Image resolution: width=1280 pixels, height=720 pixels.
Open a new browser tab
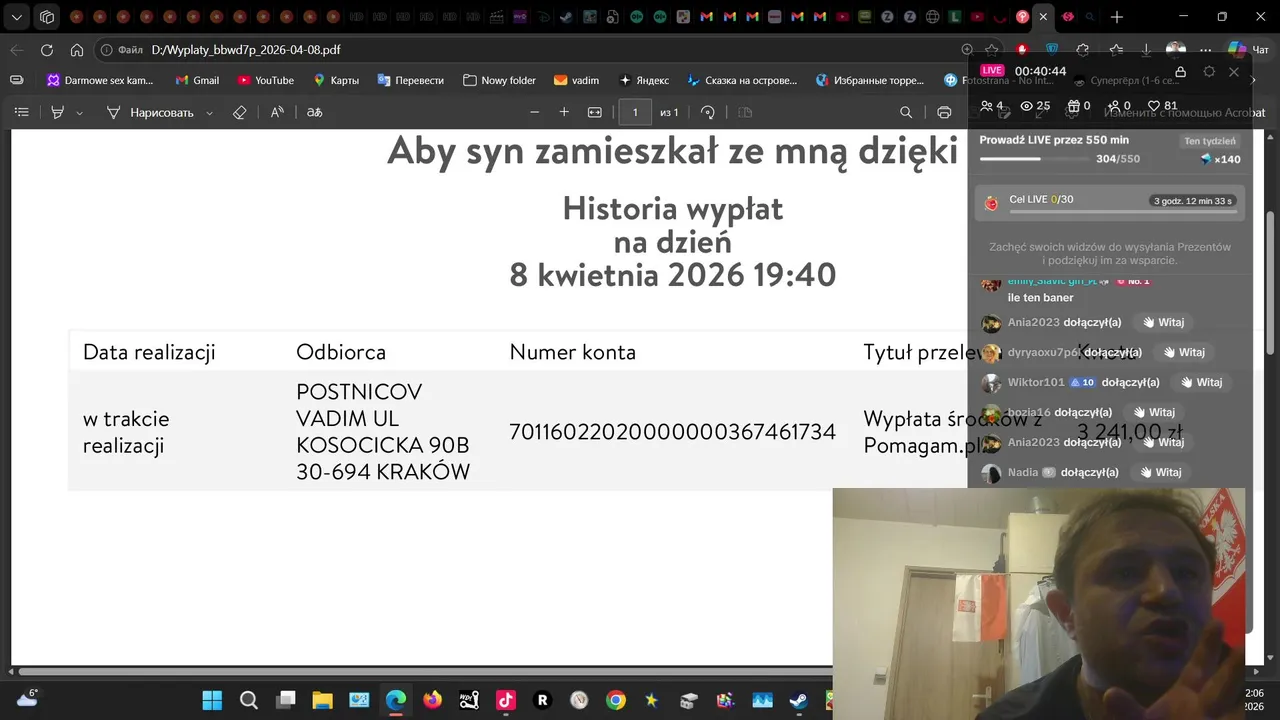pyautogui.click(x=1117, y=17)
